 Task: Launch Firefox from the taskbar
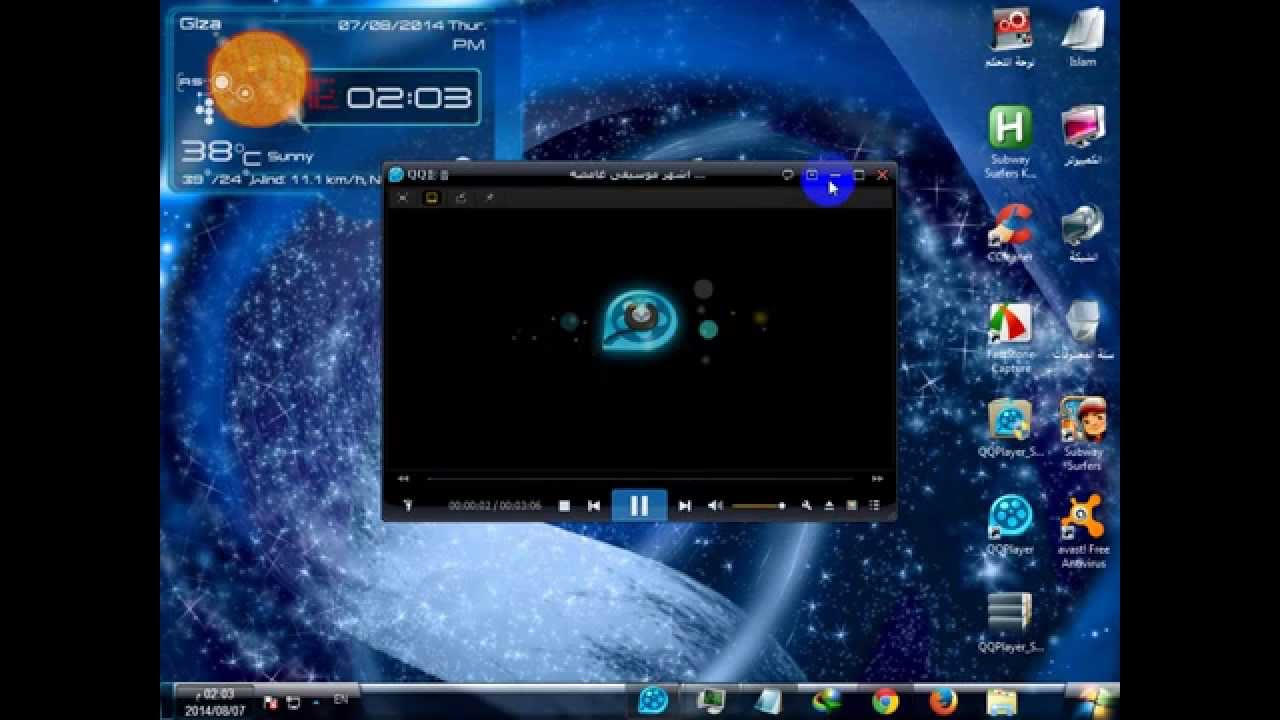click(x=943, y=702)
